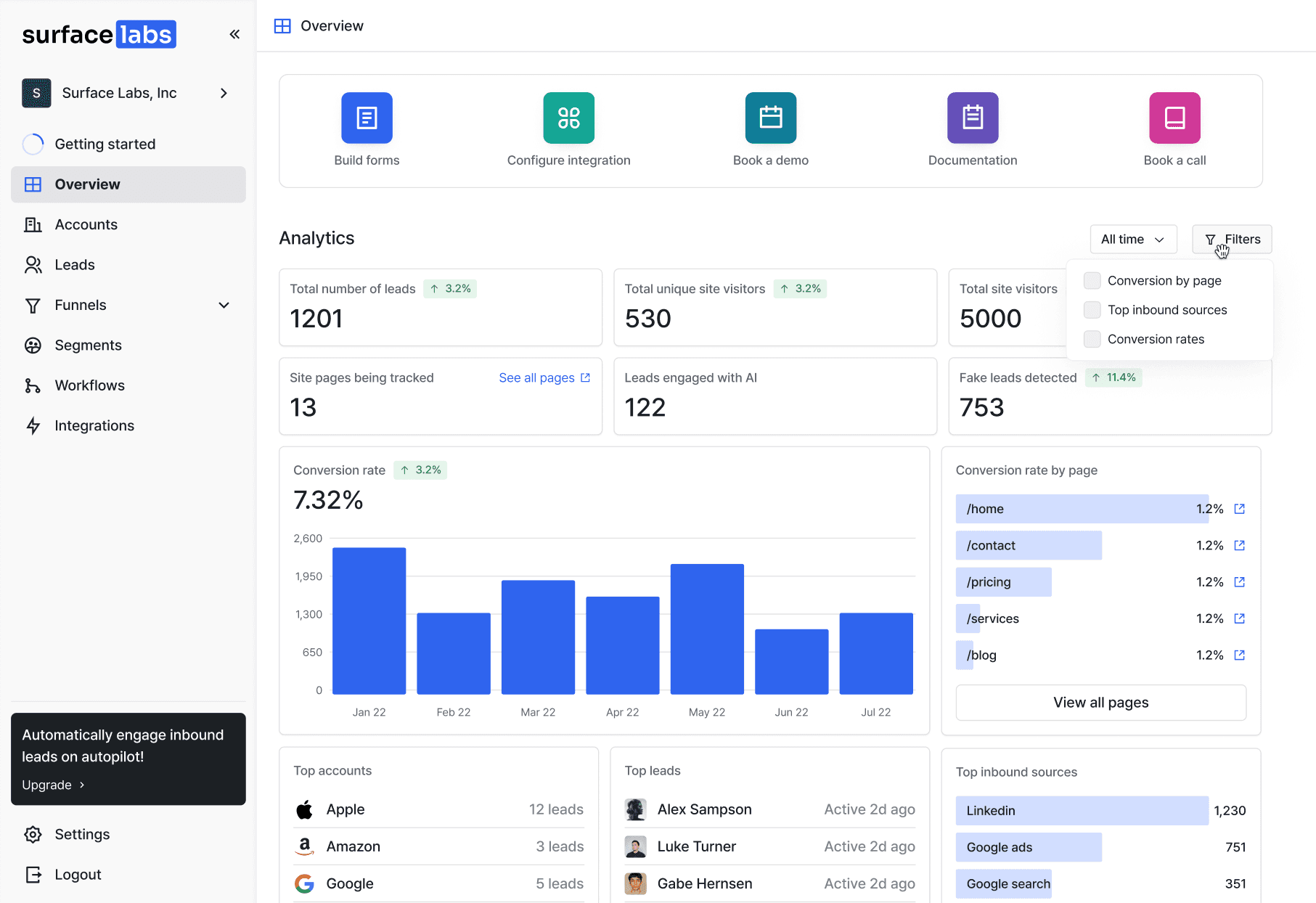Click the Amazon logo in Top accounts
The width and height of the screenshot is (1316, 903).
coord(305,846)
